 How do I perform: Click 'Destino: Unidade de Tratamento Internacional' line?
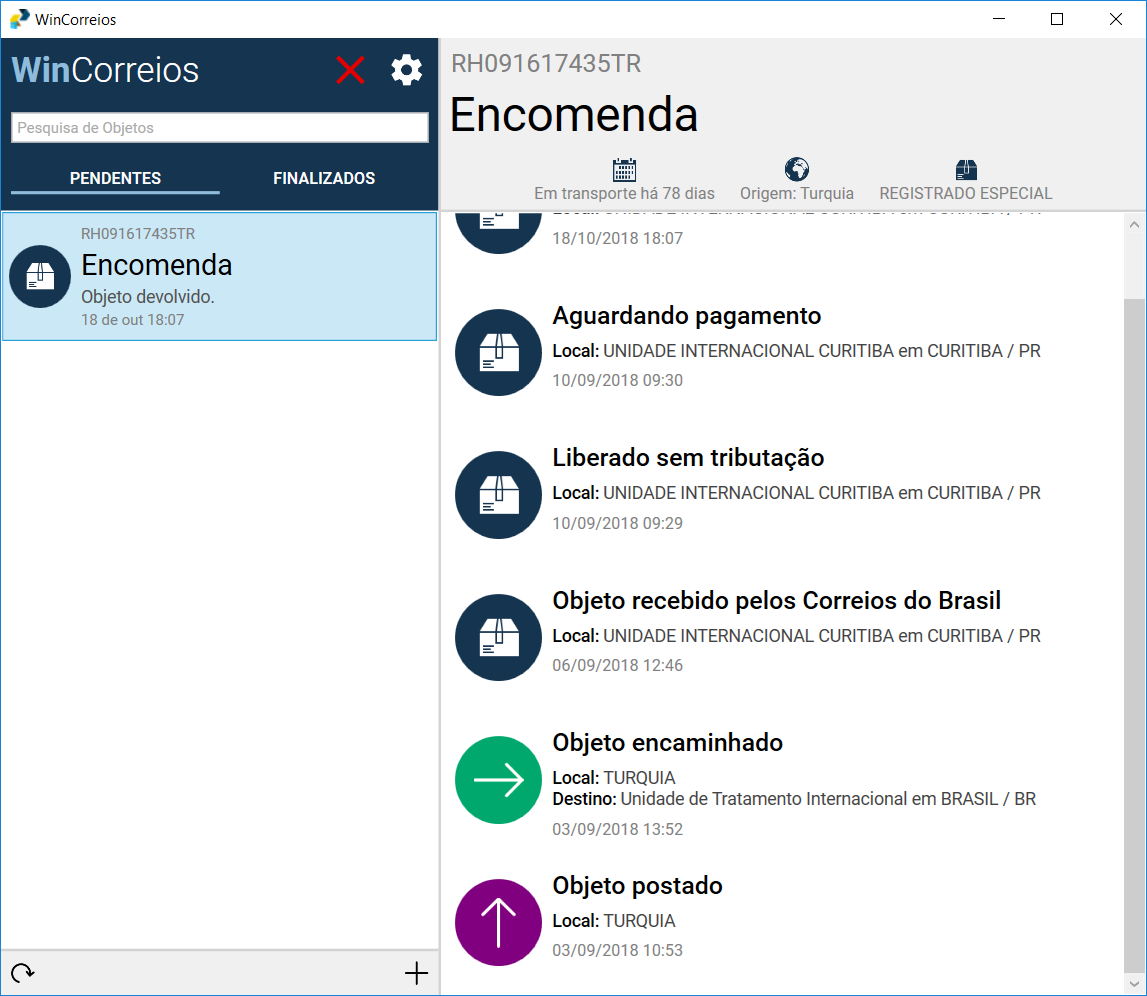[x=794, y=799]
